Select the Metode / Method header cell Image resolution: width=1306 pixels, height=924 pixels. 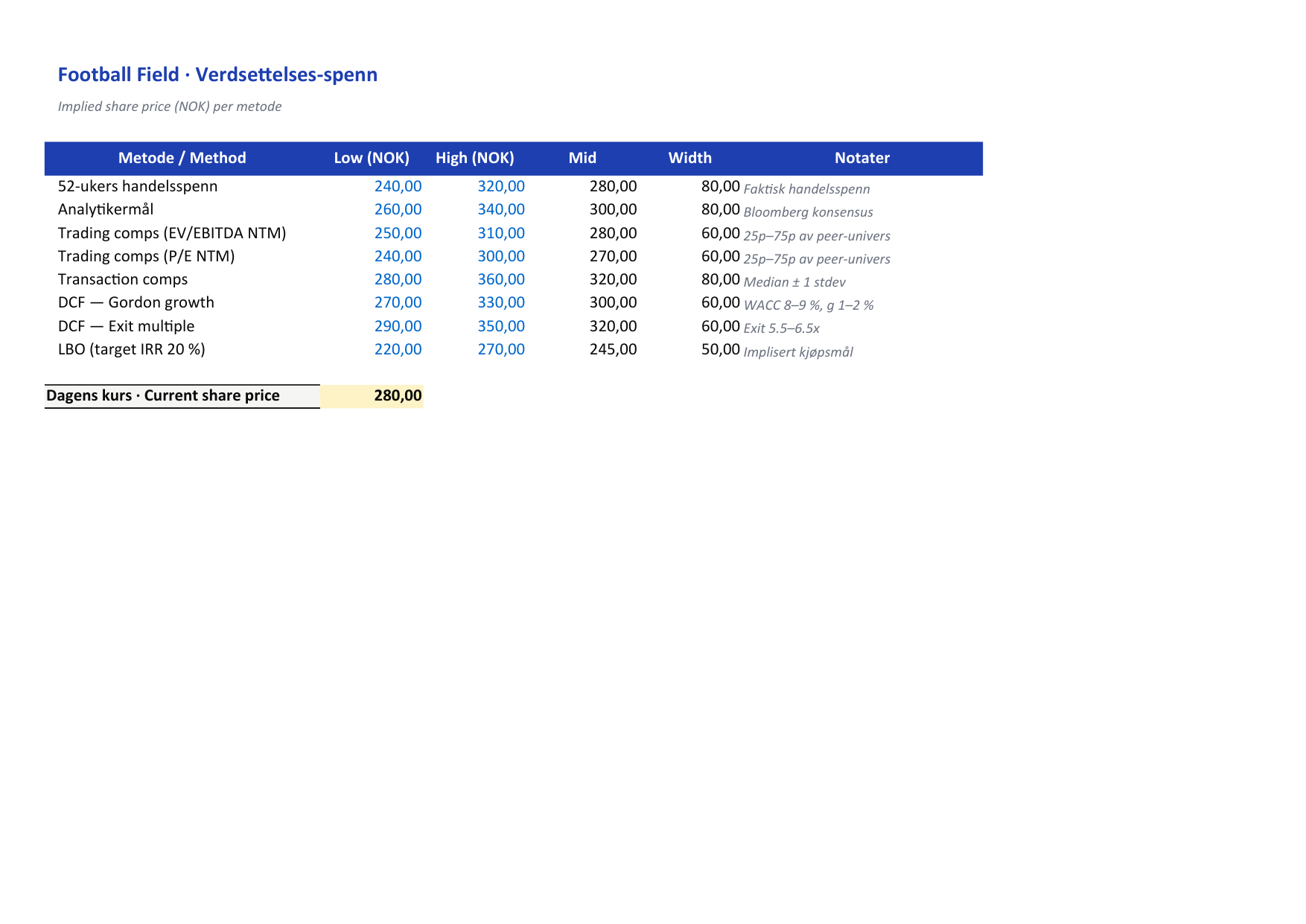tap(182, 158)
